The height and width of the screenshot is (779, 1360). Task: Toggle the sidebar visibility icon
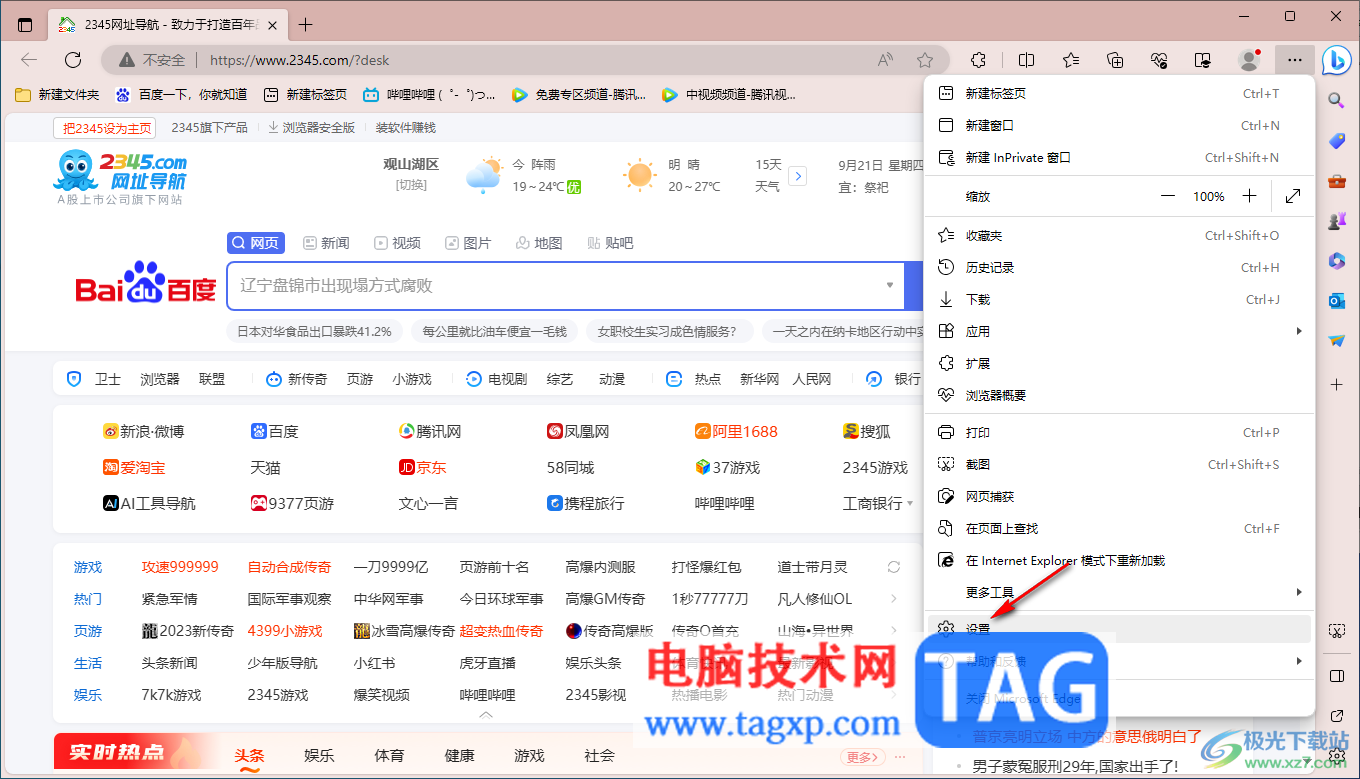pyautogui.click(x=1337, y=676)
